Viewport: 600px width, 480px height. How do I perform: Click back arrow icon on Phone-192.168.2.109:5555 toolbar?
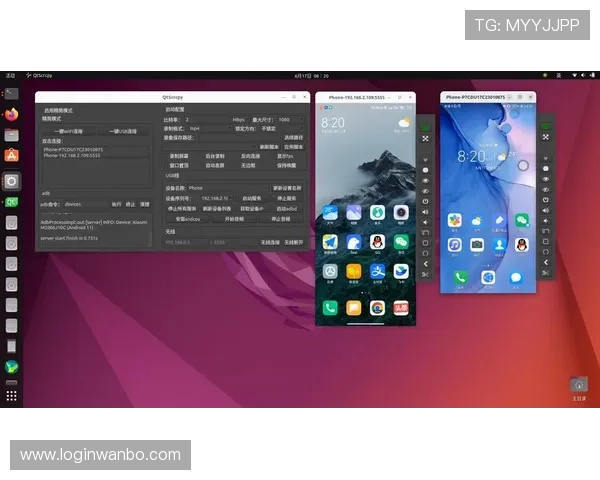425,264
